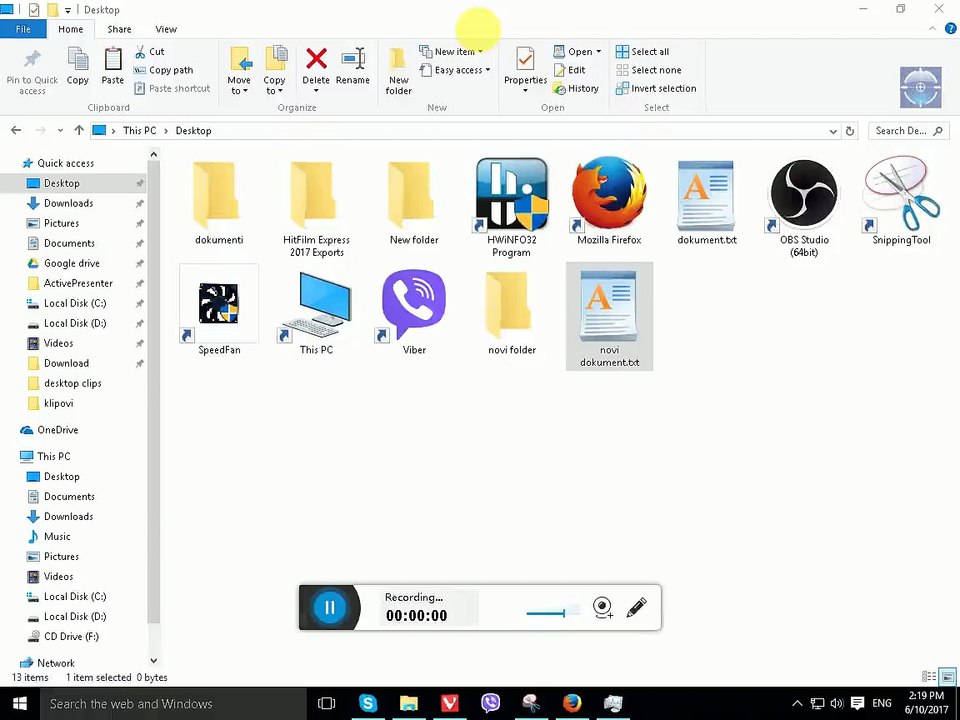Click the recorder pencil annotation icon

tap(637, 607)
